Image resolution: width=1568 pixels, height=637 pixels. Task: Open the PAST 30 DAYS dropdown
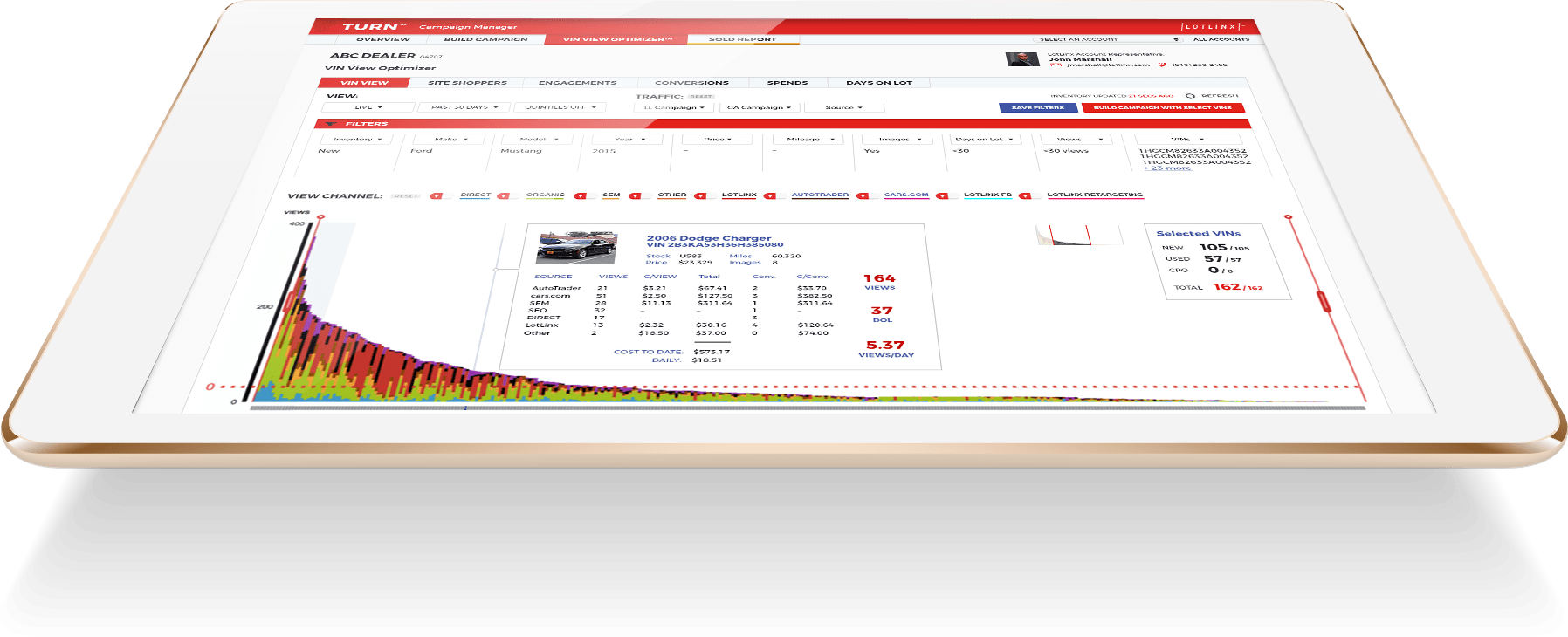click(x=464, y=107)
